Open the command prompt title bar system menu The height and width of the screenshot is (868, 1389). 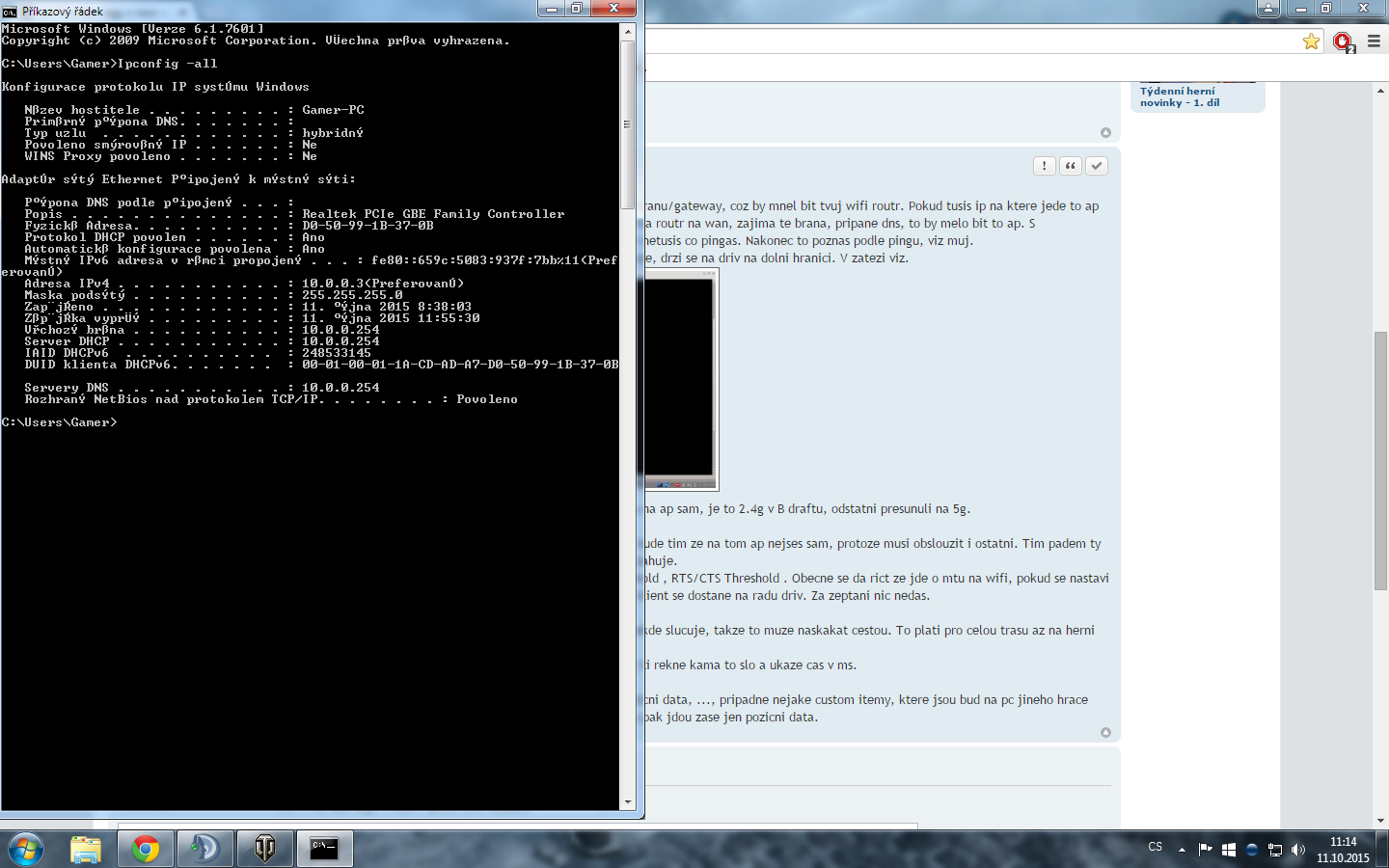10,11
